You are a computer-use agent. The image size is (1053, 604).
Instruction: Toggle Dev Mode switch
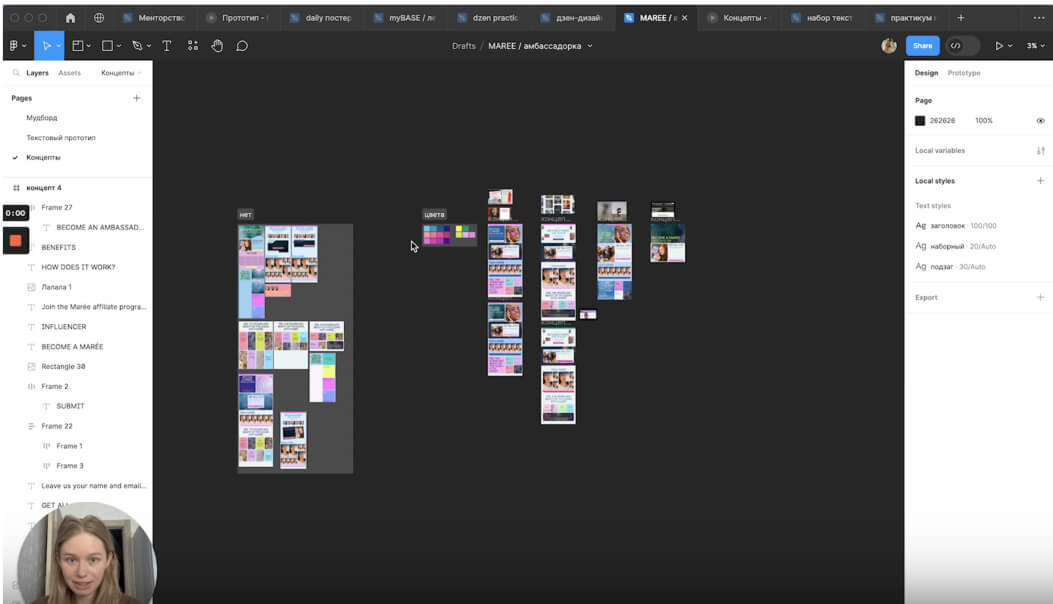(962, 46)
